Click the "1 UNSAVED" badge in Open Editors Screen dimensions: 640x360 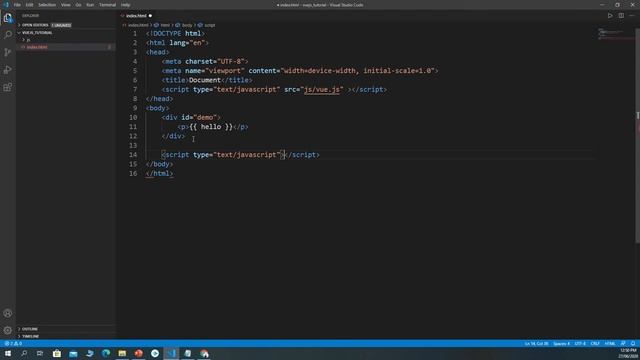(61, 25)
